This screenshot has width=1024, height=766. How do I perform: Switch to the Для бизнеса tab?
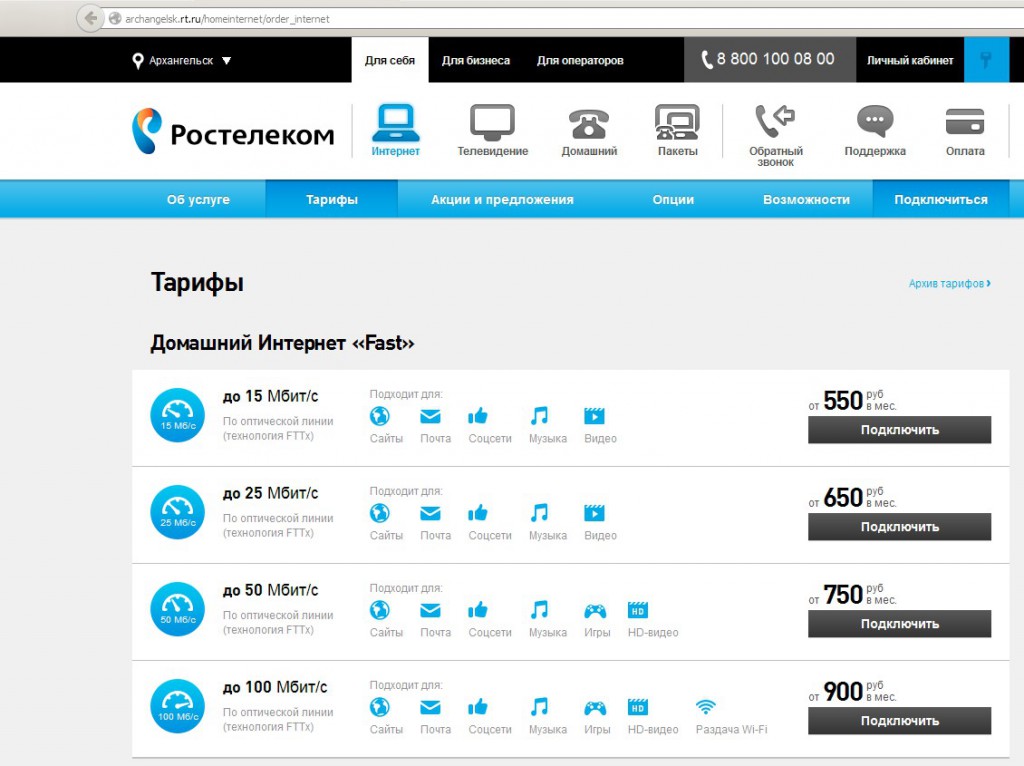pyautogui.click(x=476, y=61)
